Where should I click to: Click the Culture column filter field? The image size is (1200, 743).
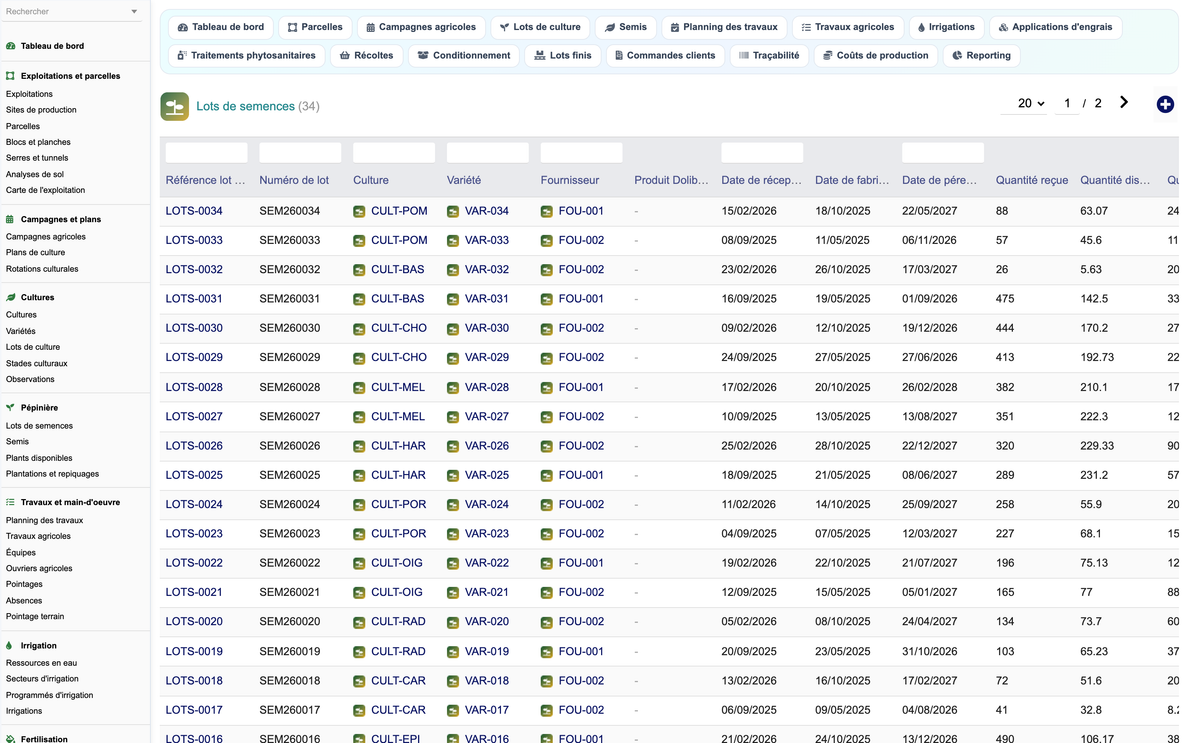[394, 153]
